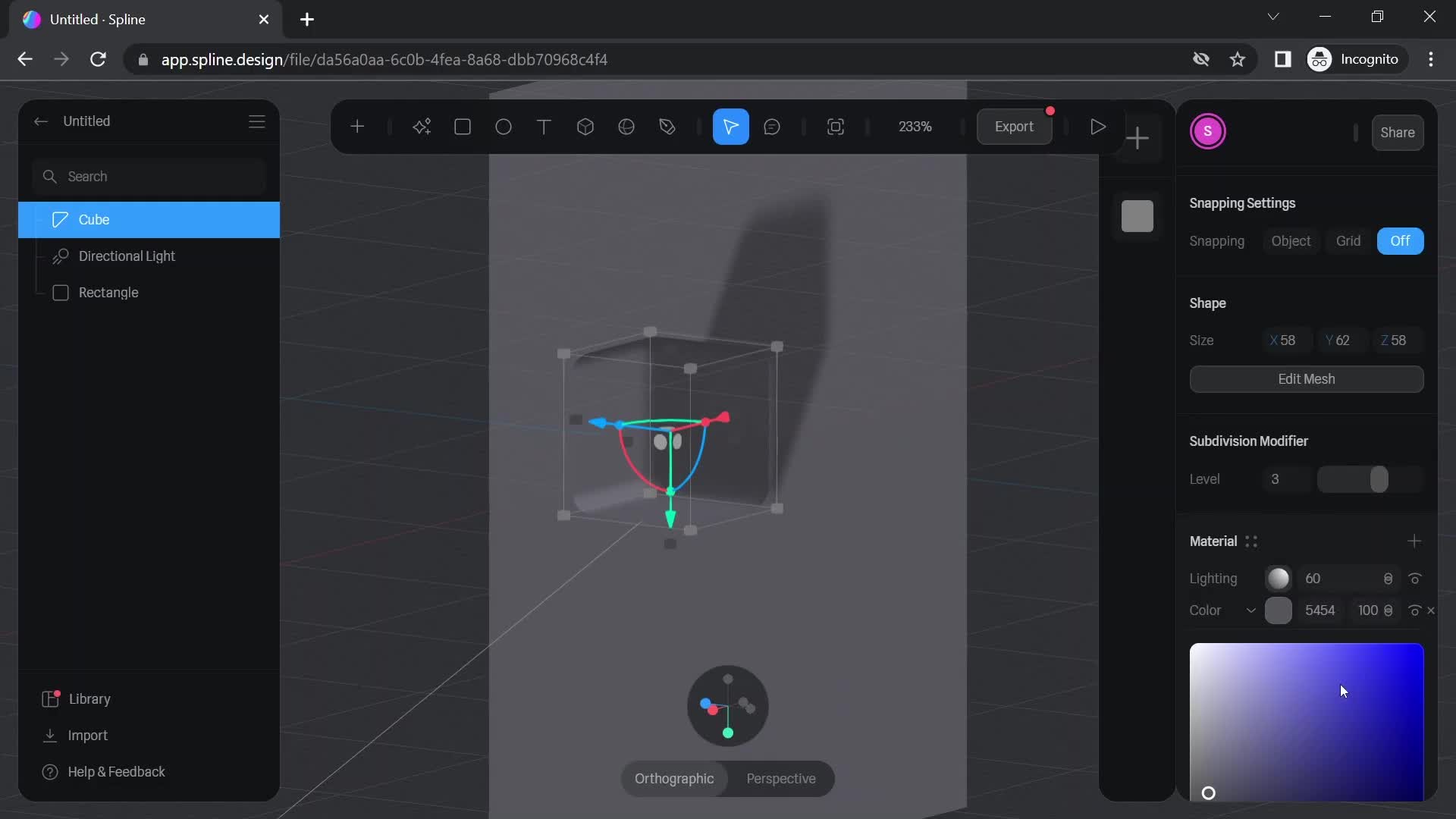
Task: Open the Lighting blend mode icon
Action: tap(1388, 579)
